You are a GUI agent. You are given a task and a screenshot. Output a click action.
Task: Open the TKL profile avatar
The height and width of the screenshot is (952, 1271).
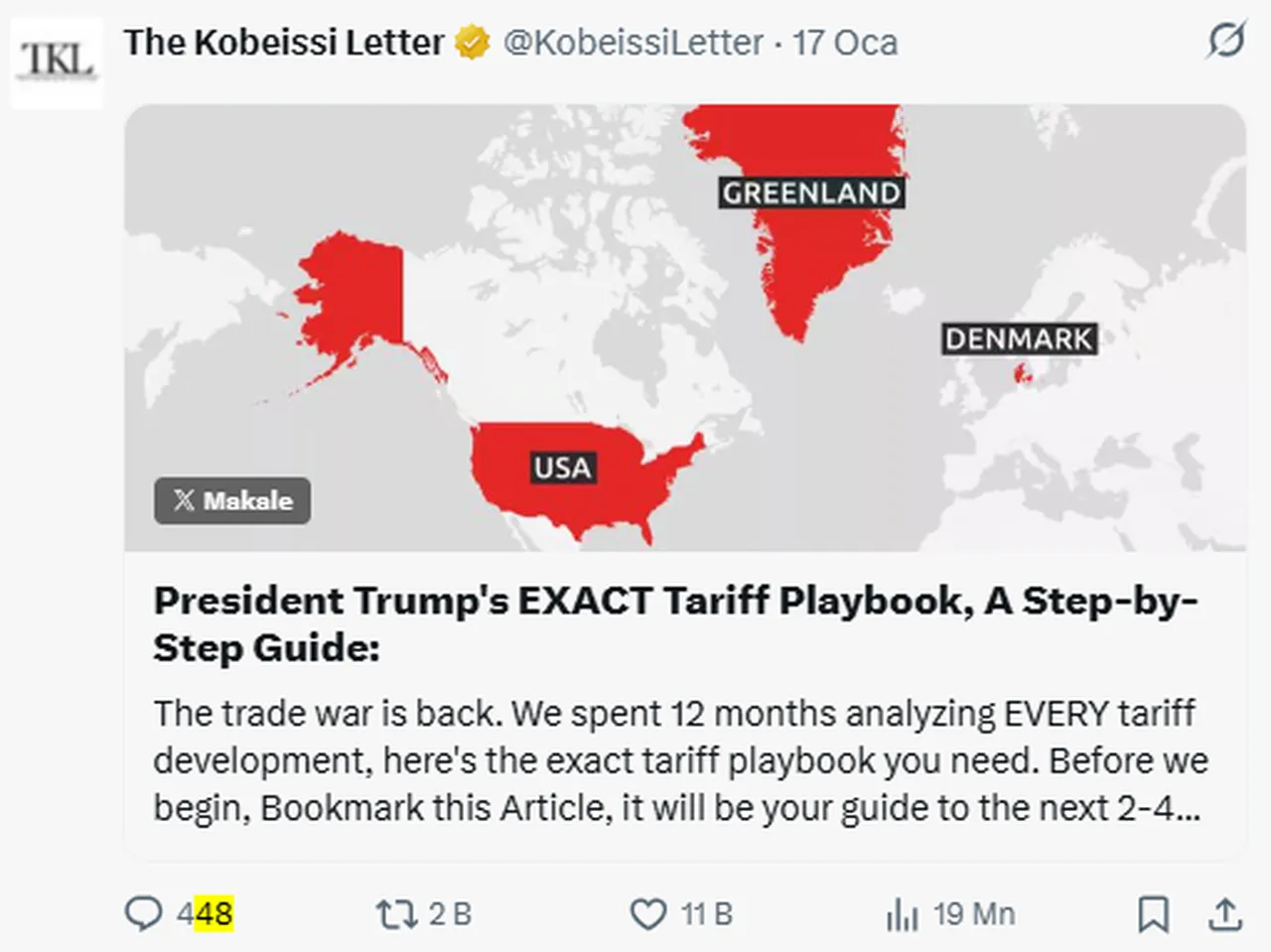(x=58, y=62)
